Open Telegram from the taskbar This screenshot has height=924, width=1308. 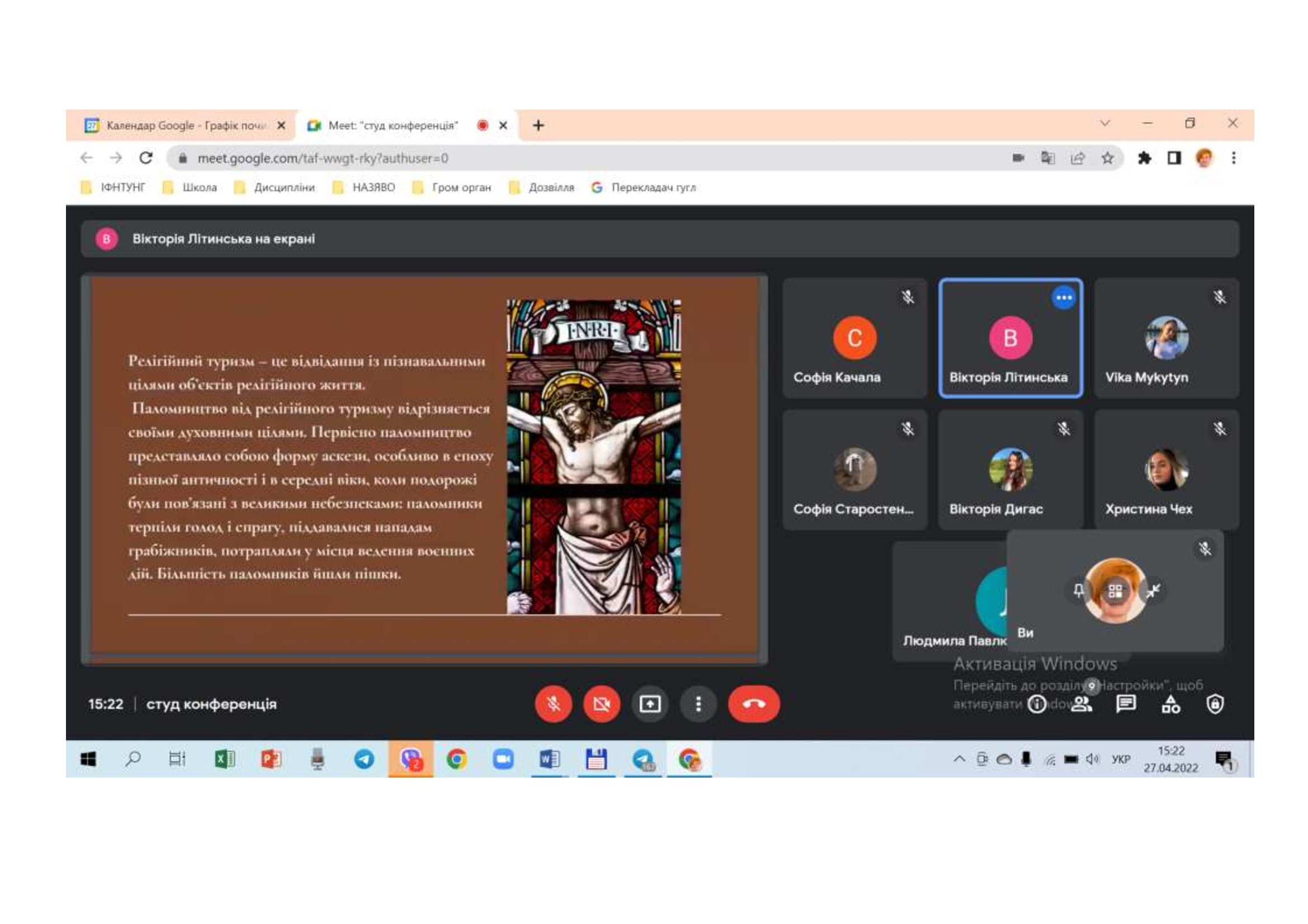pyautogui.click(x=363, y=759)
